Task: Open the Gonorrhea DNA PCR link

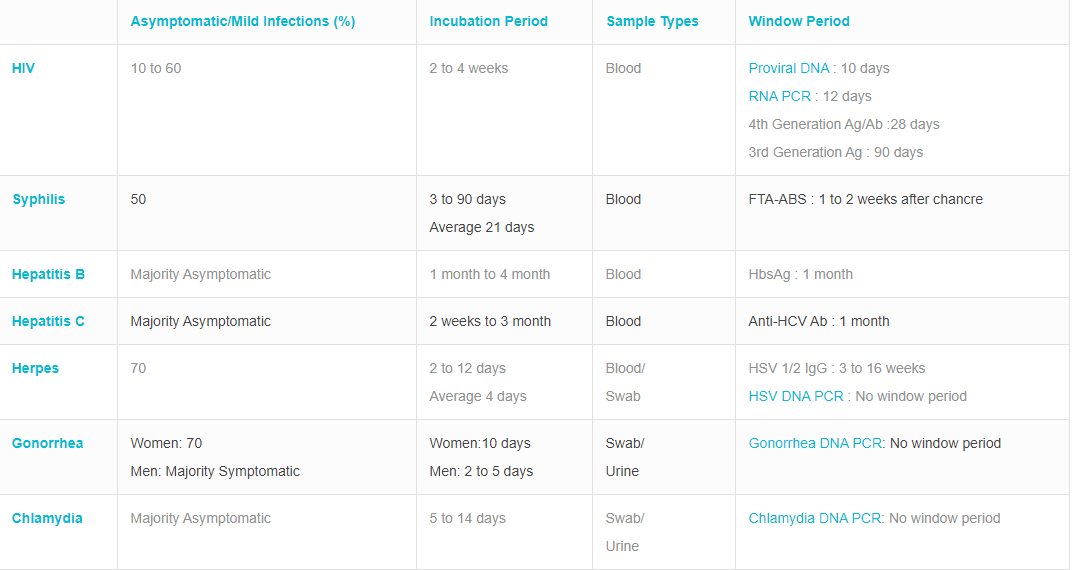Action: pyautogui.click(x=815, y=443)
